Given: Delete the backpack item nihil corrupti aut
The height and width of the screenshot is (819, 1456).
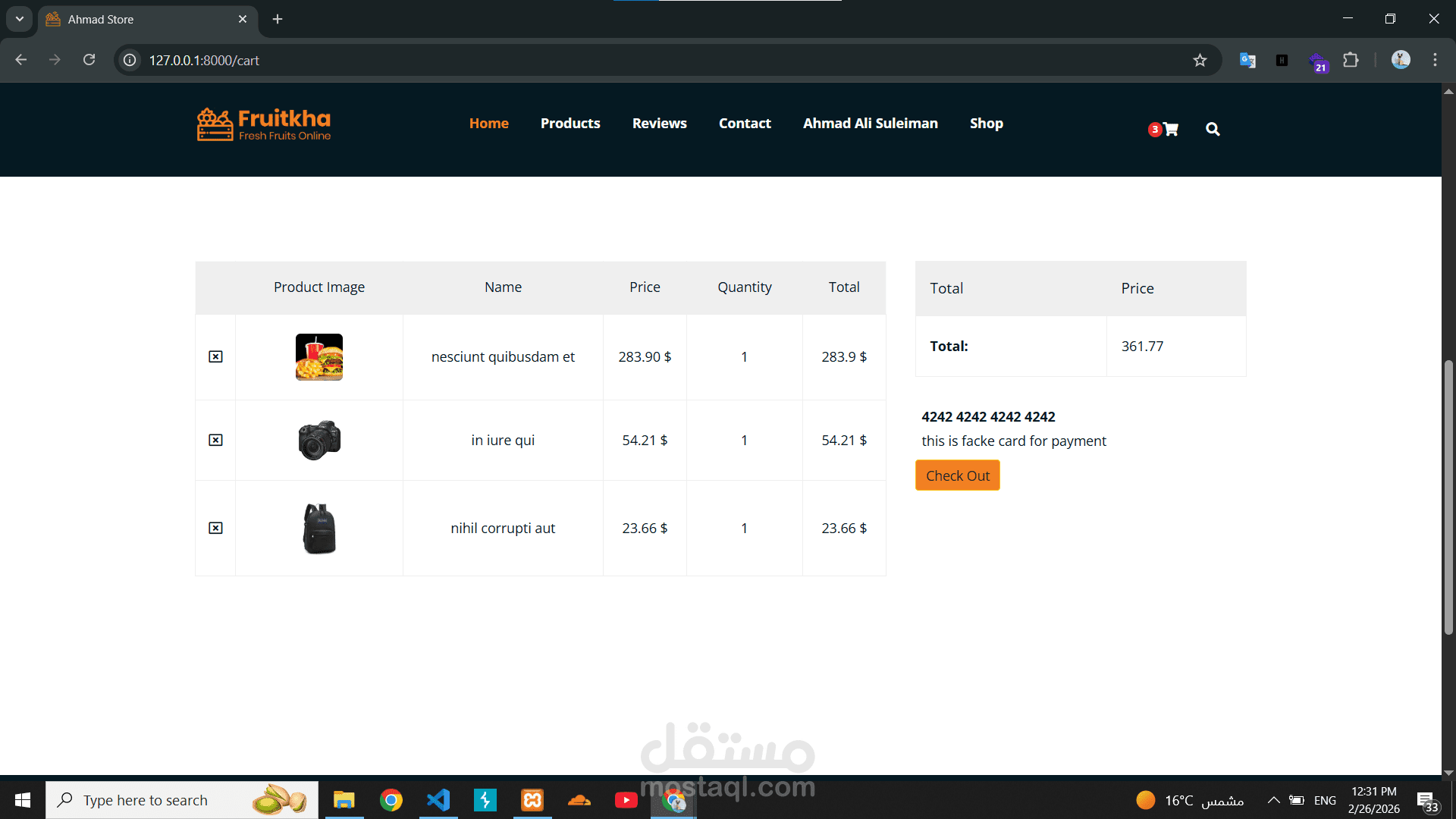Looking at the screenshot, I should (x=215, y=528).
